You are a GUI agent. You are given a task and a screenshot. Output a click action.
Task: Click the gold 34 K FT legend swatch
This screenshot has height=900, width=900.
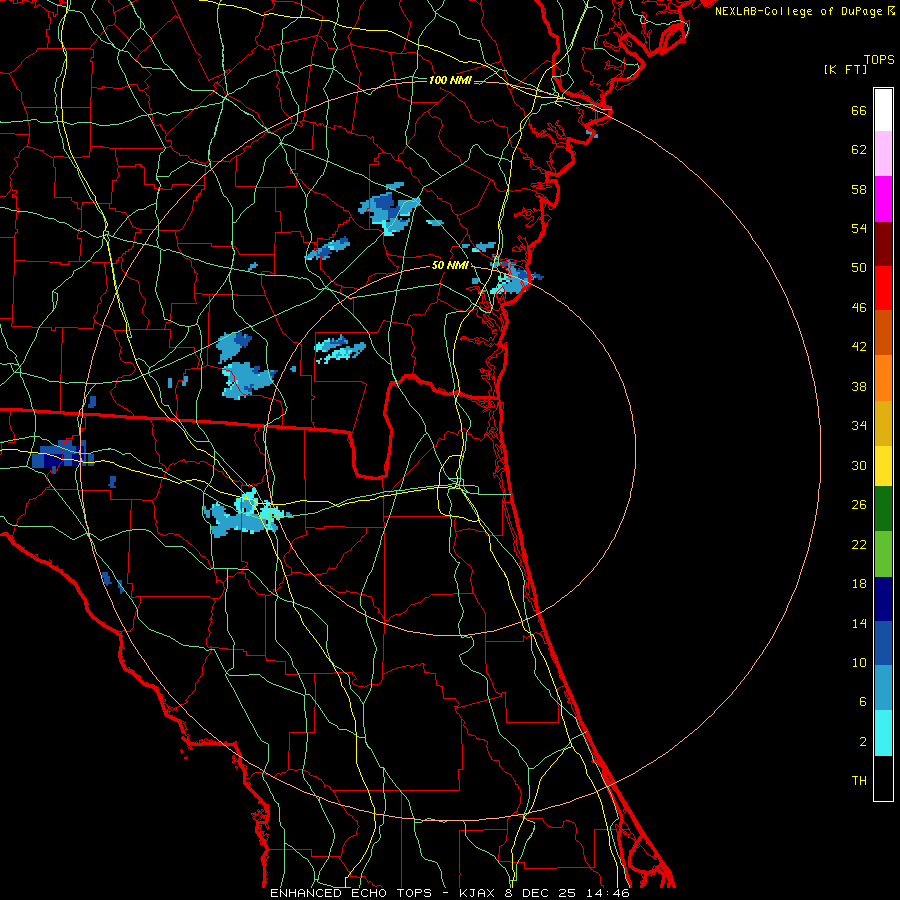(x=883, y=423)
